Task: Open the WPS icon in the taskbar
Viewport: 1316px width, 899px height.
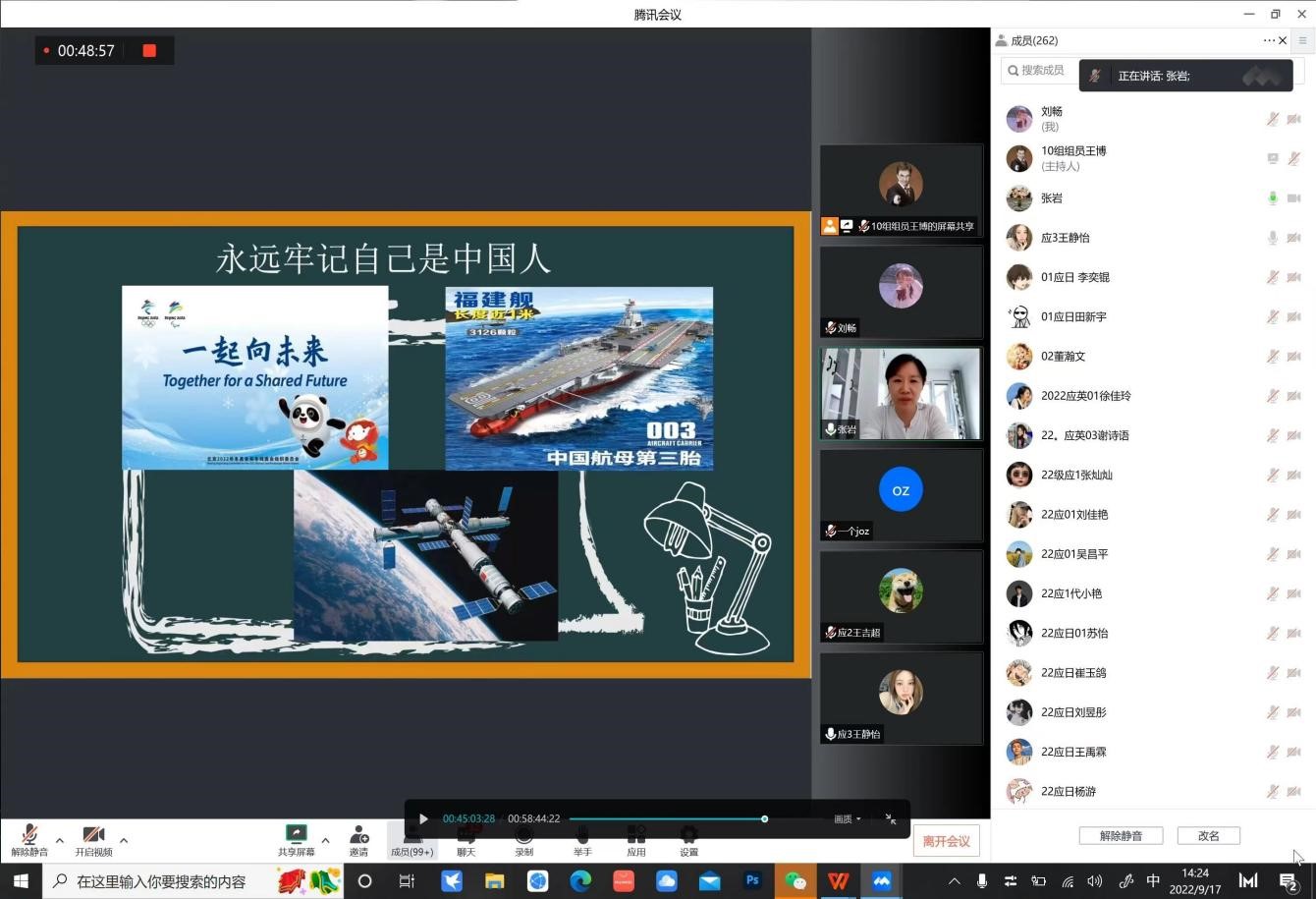Action: point(838,881)
